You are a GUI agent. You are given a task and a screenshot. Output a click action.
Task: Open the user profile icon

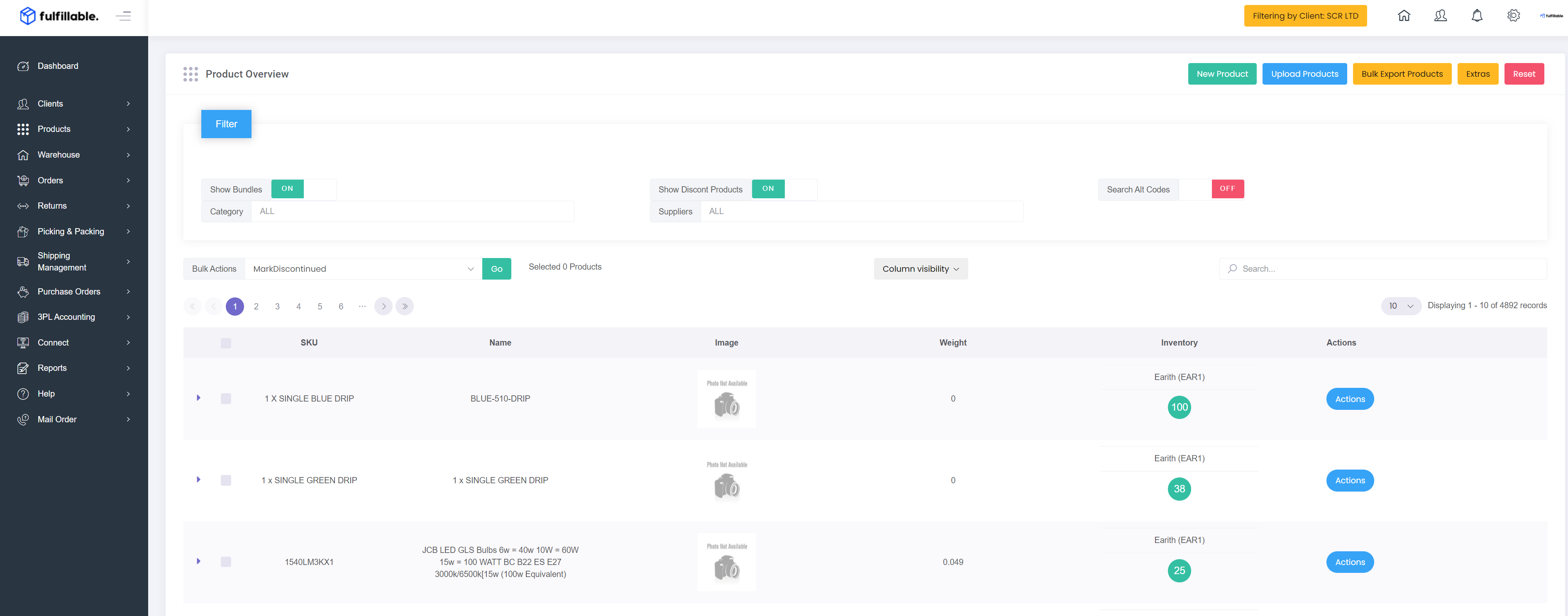pos(1440,16)
